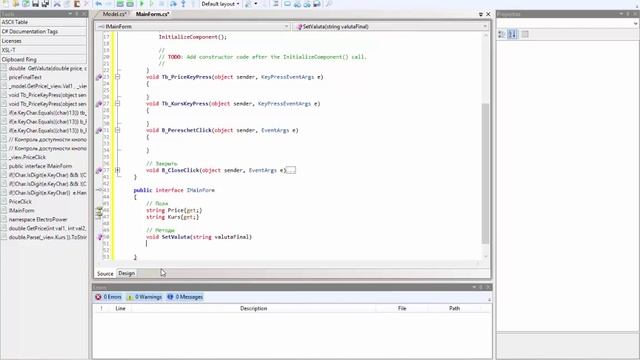Click the Step Over debug icon
640x360 pixels.
point(173,4)
